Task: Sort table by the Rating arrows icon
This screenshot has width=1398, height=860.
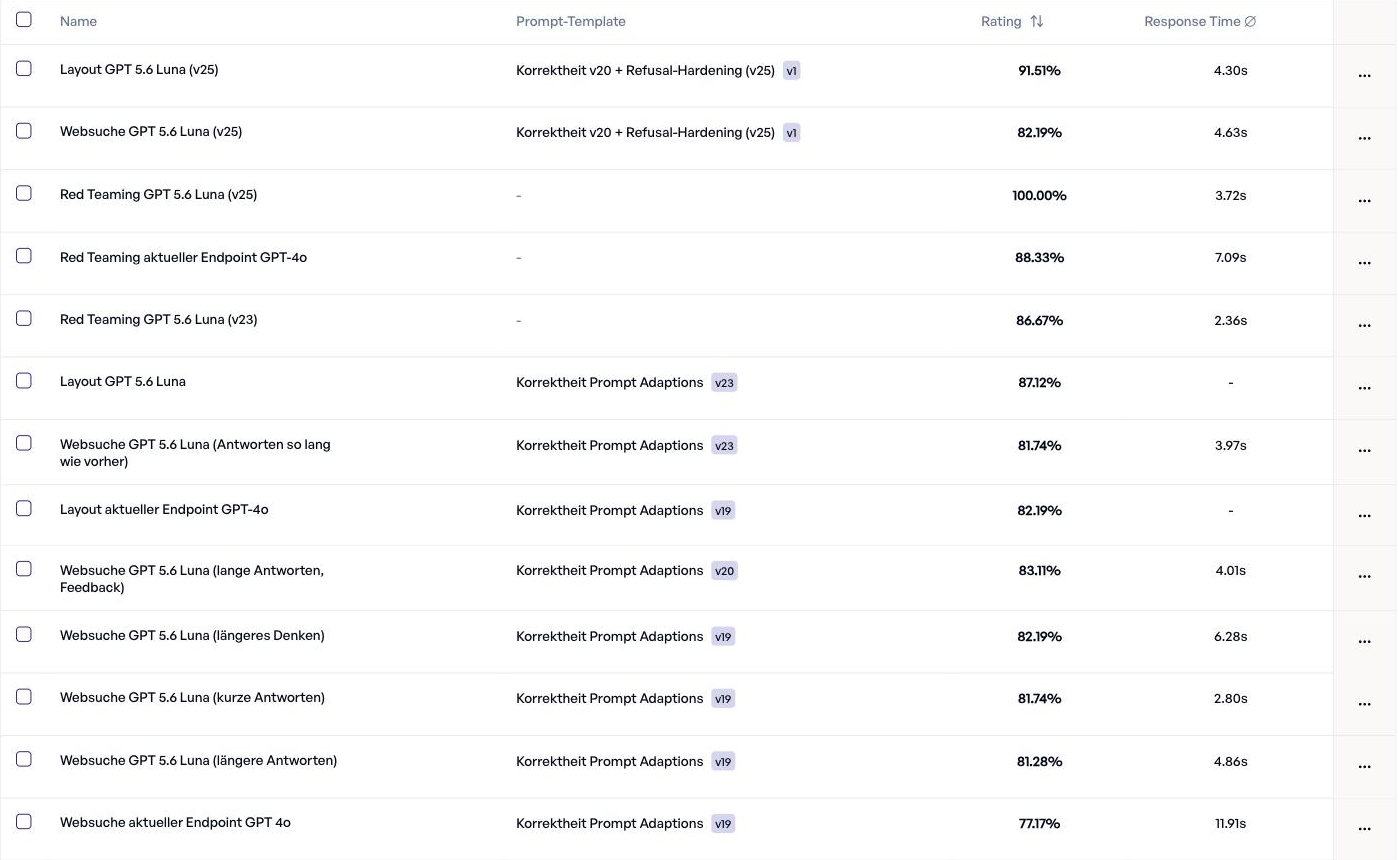Action: (1037, 21)
